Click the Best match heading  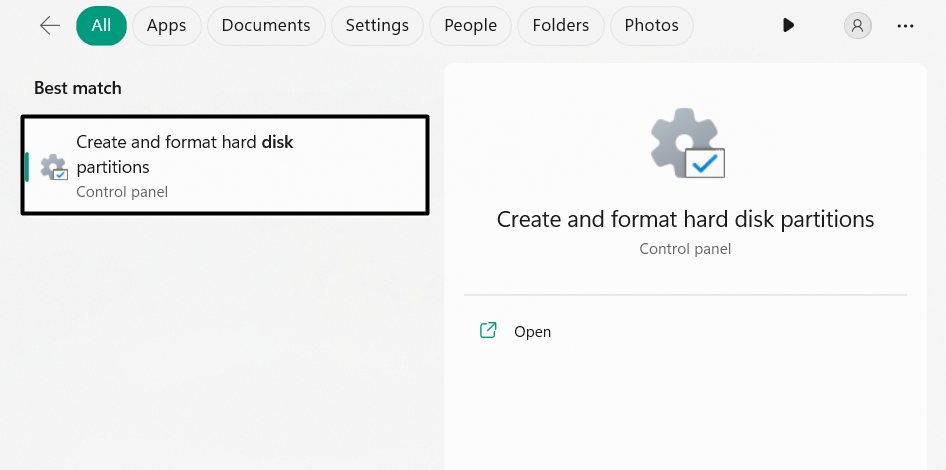78,88
